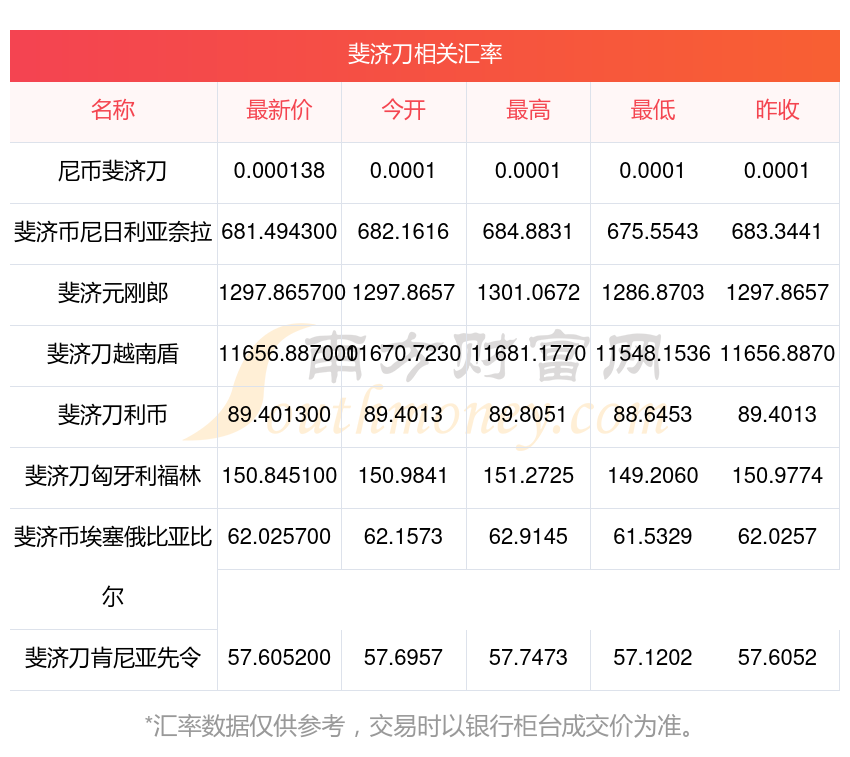This screenshot has width=850, height=757.
Task: Click the 最低 column header
Action: tap(653, 110)
